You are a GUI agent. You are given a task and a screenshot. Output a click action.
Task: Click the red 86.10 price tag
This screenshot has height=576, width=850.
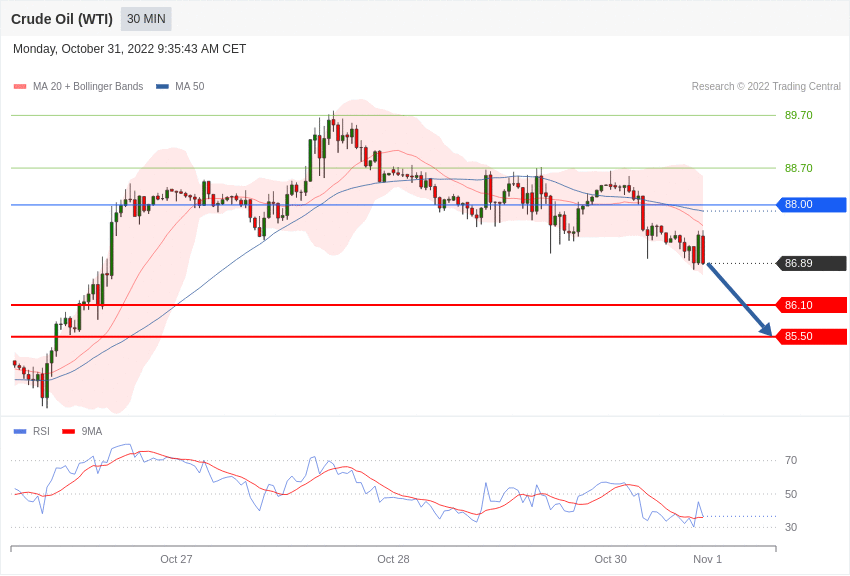click(x=811, y=305)
